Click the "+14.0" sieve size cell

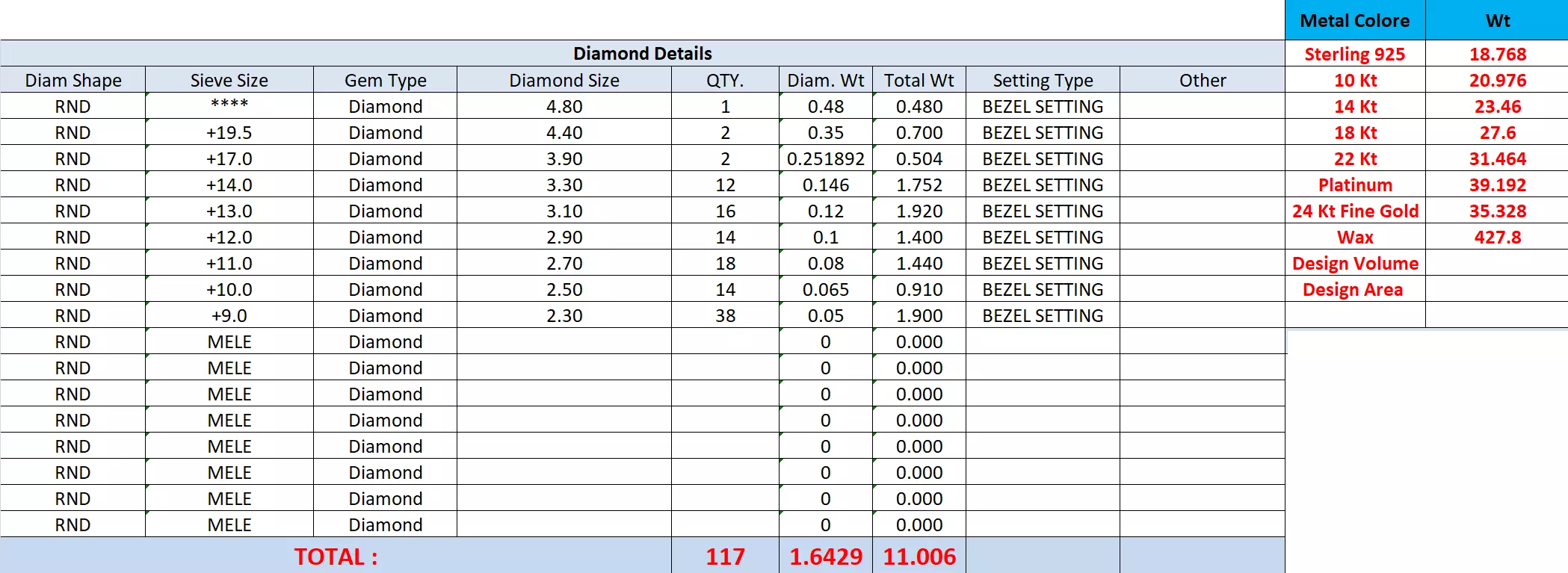click(229, 185)
